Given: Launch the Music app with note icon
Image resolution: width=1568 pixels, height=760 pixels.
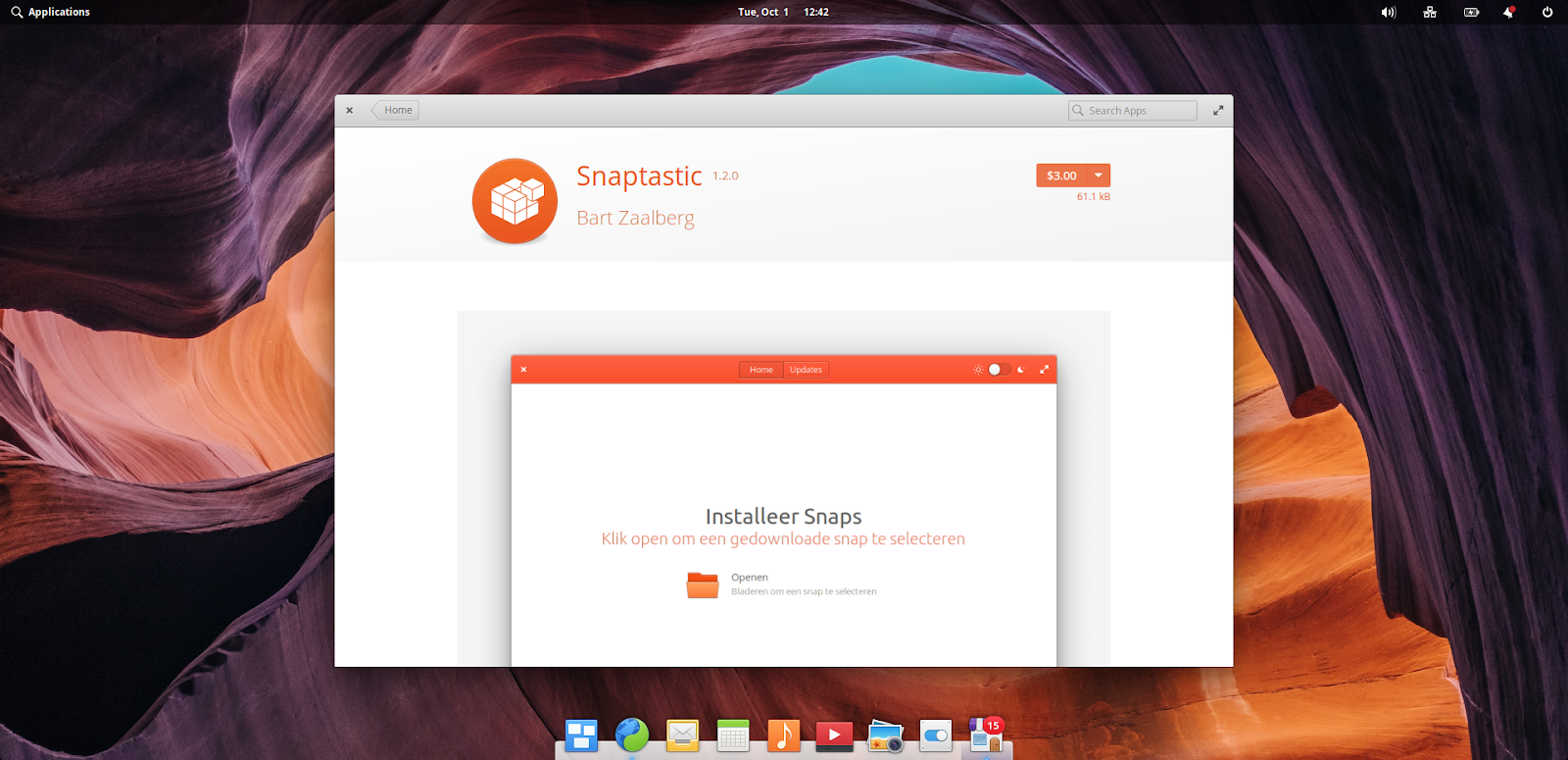Looking at the screenshot, I should tap(784, 735).
